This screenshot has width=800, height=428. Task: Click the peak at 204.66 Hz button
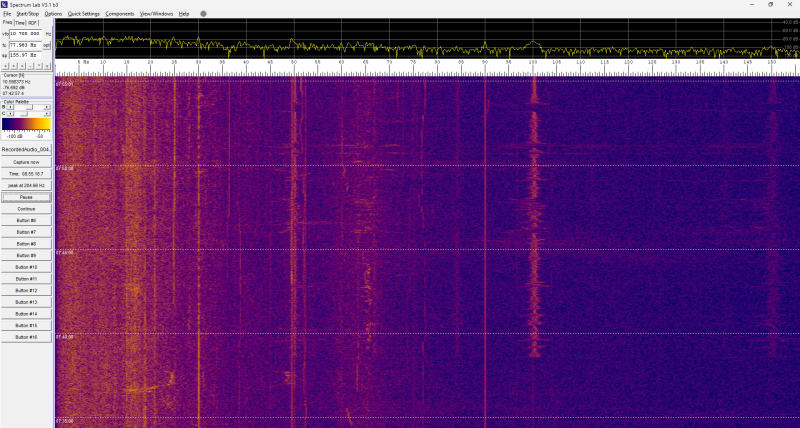tap(26, 186)
